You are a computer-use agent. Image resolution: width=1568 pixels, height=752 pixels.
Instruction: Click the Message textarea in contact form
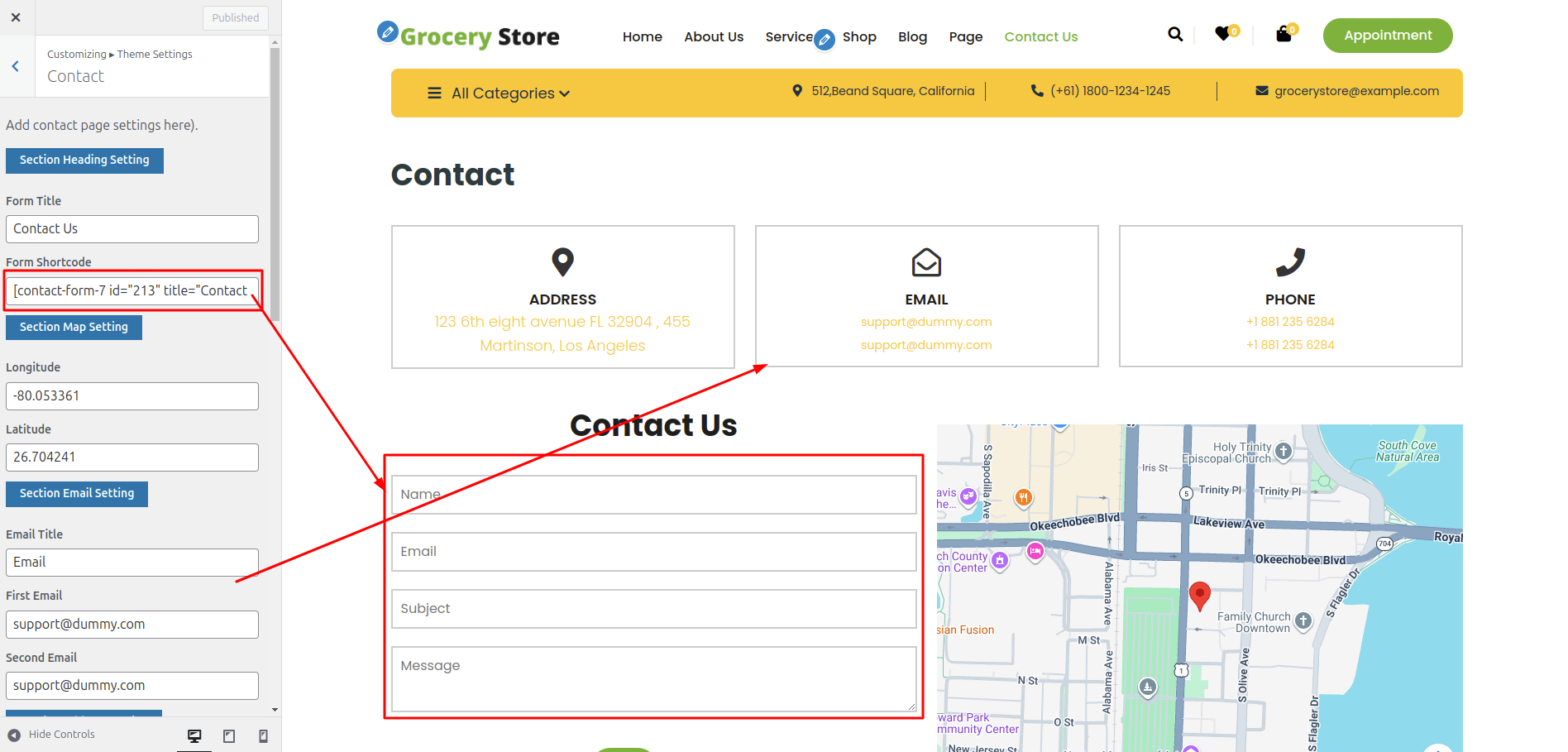653,679
